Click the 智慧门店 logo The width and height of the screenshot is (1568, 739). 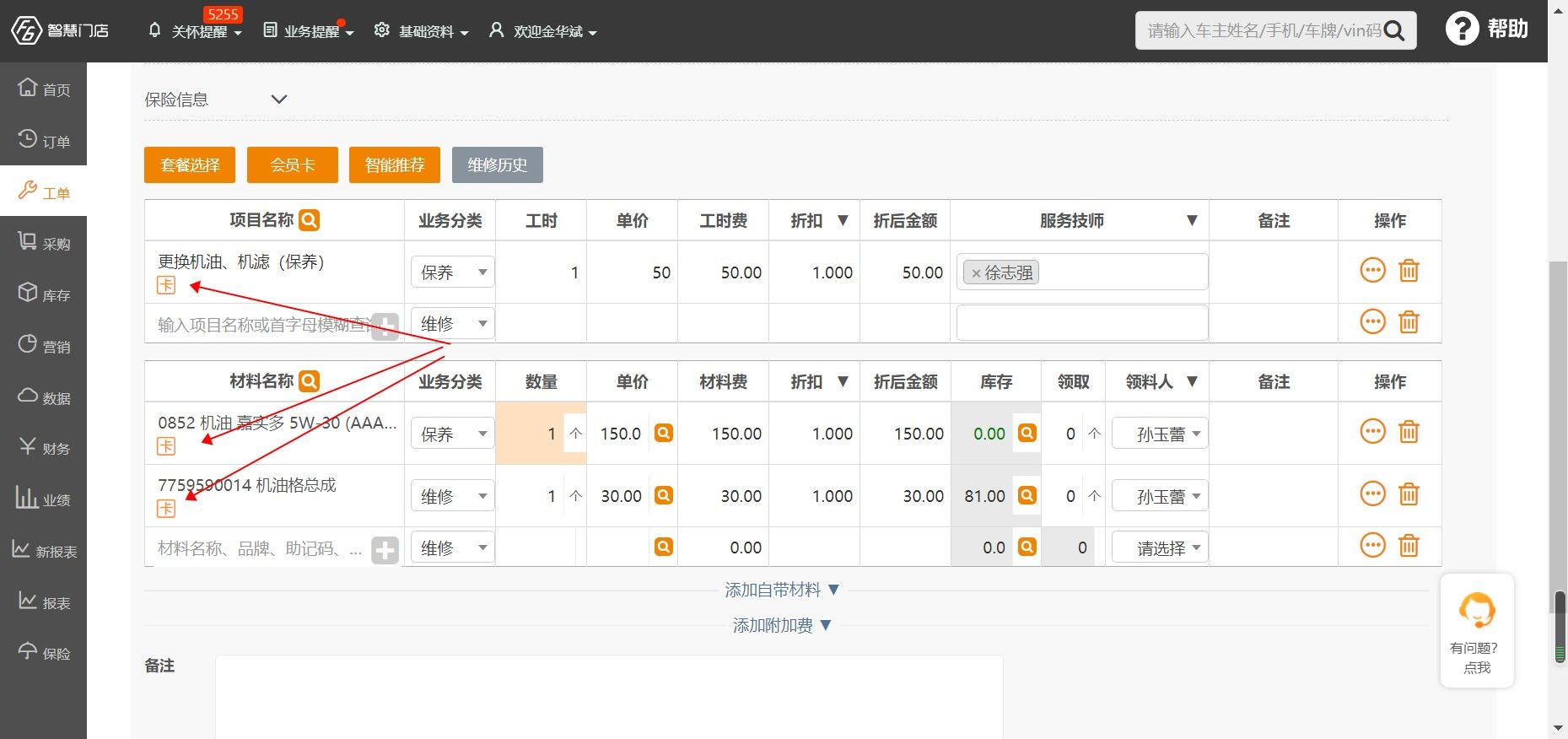[x=59, y=30]
